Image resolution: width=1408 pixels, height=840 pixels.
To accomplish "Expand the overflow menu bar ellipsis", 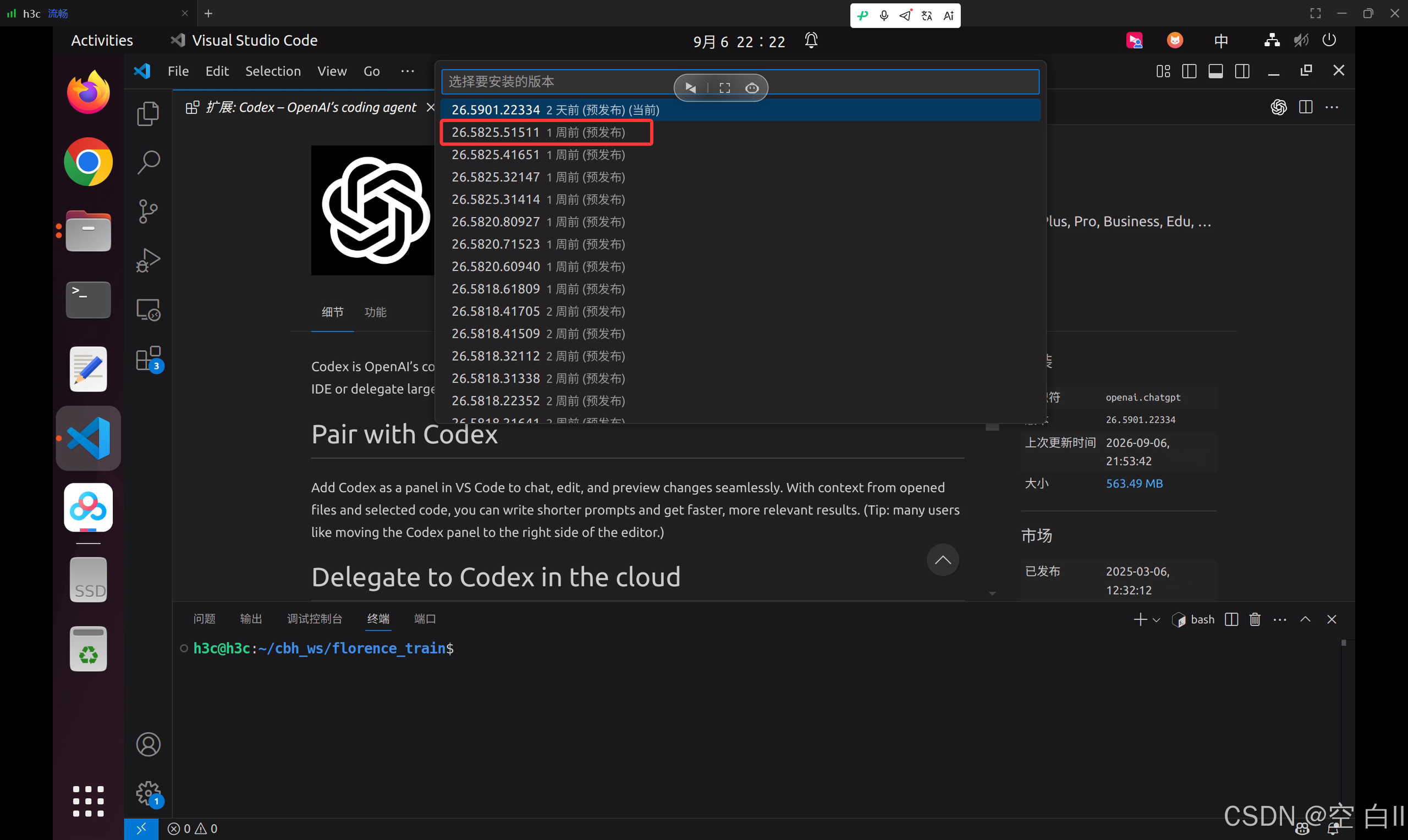I will [x=407, y=71].
